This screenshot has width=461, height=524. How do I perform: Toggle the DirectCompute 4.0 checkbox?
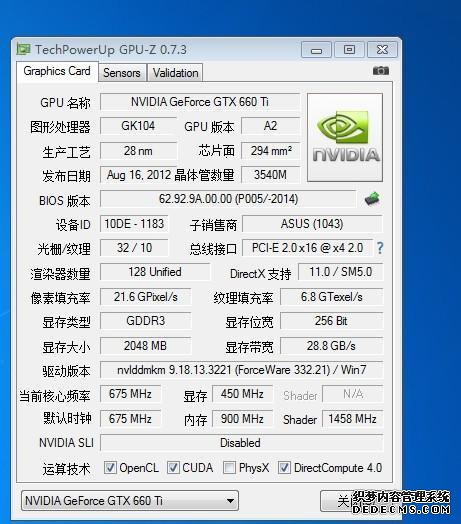pos(284,468)
